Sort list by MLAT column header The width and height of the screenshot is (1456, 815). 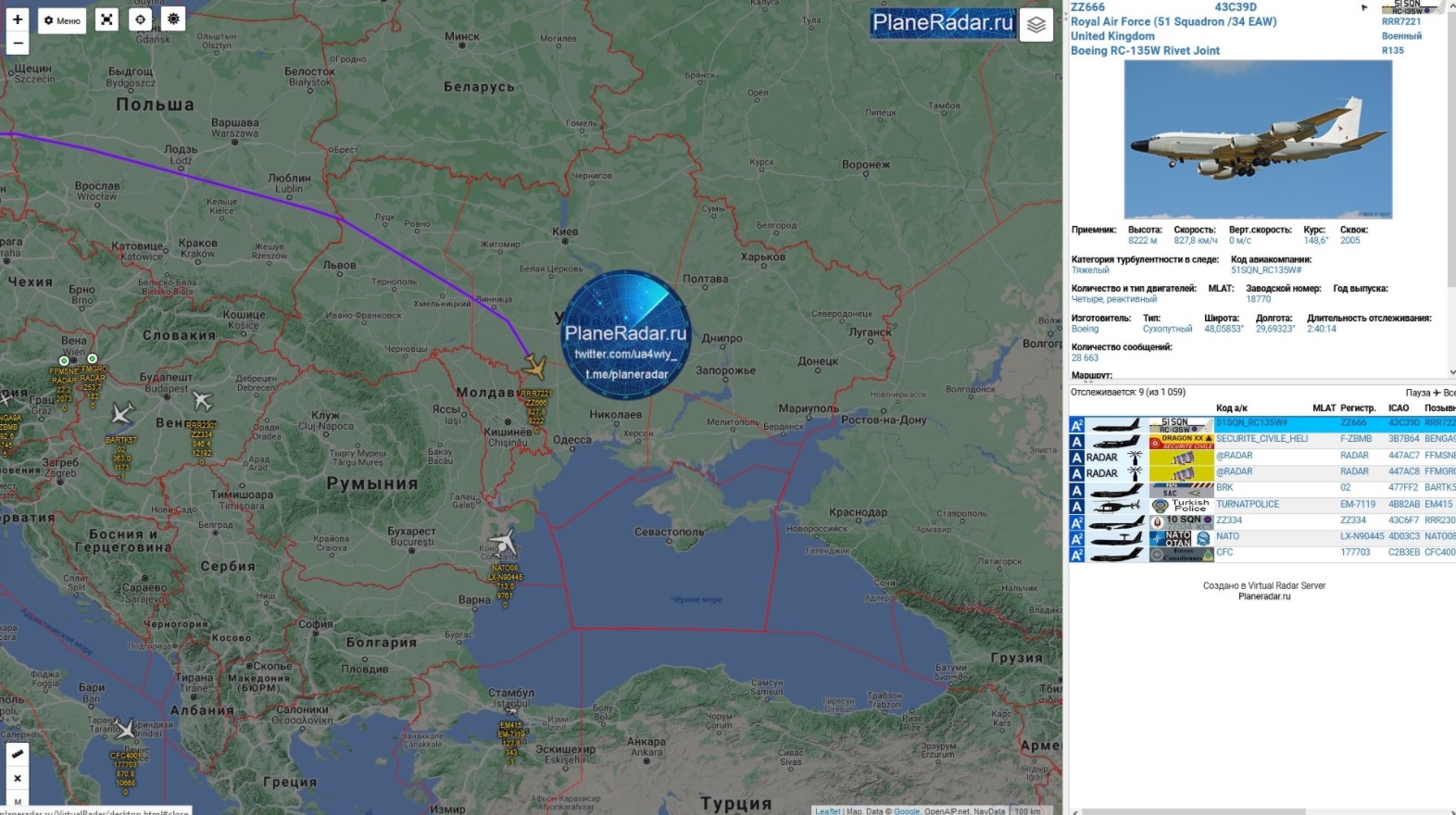pyautogui.click(x=1324, y=407)
